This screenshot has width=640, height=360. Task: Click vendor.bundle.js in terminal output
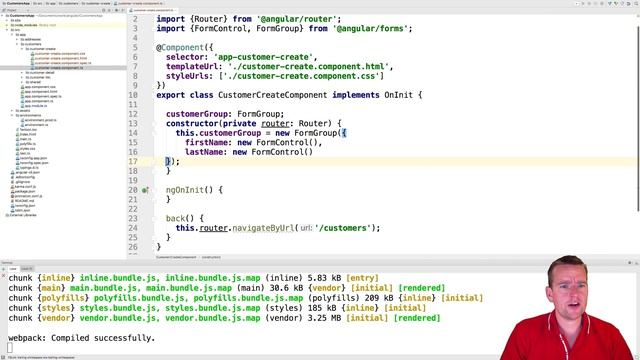[x=118, y=318]
